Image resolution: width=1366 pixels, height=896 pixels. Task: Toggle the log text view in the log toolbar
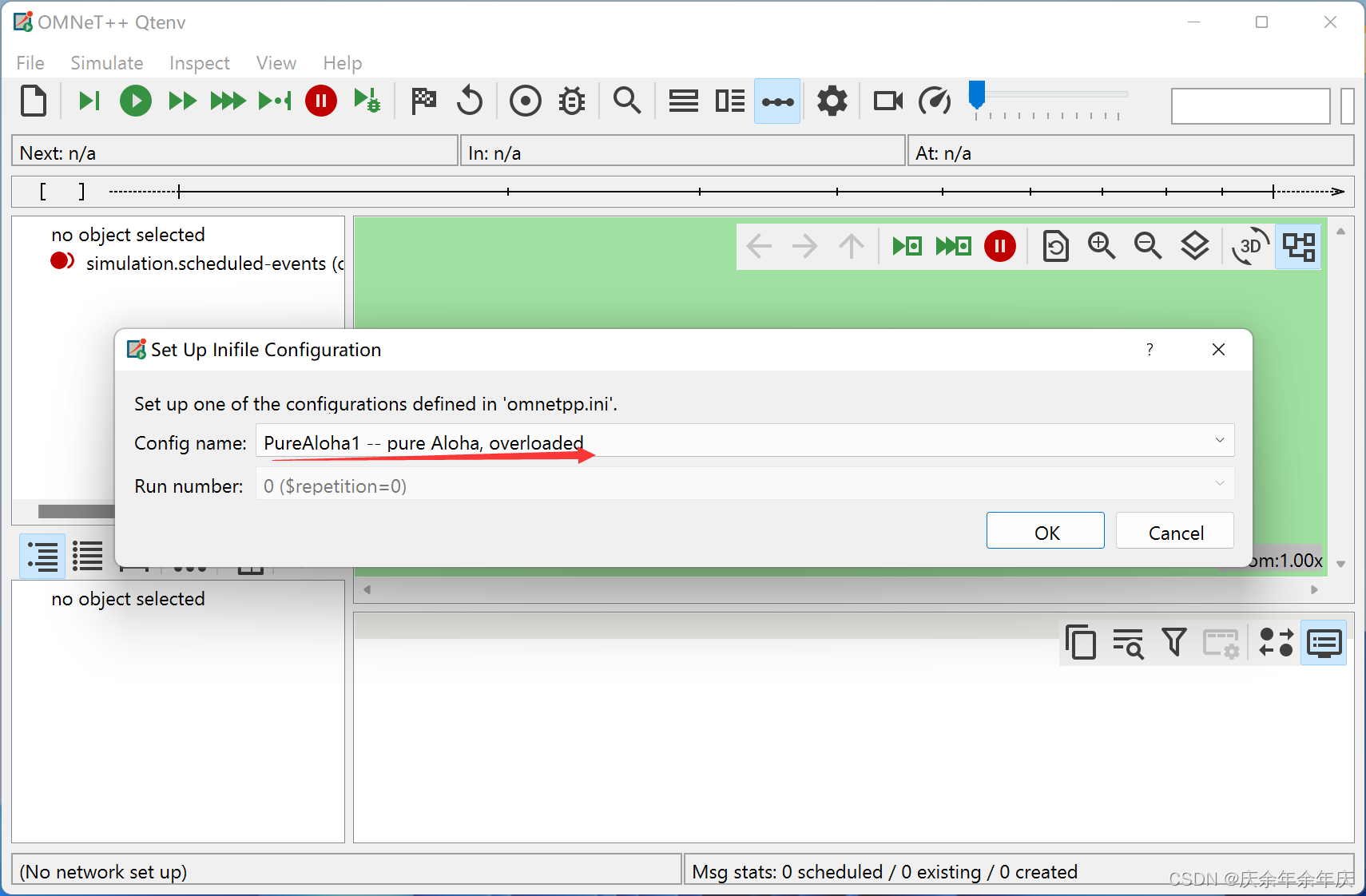point(1324,642)
